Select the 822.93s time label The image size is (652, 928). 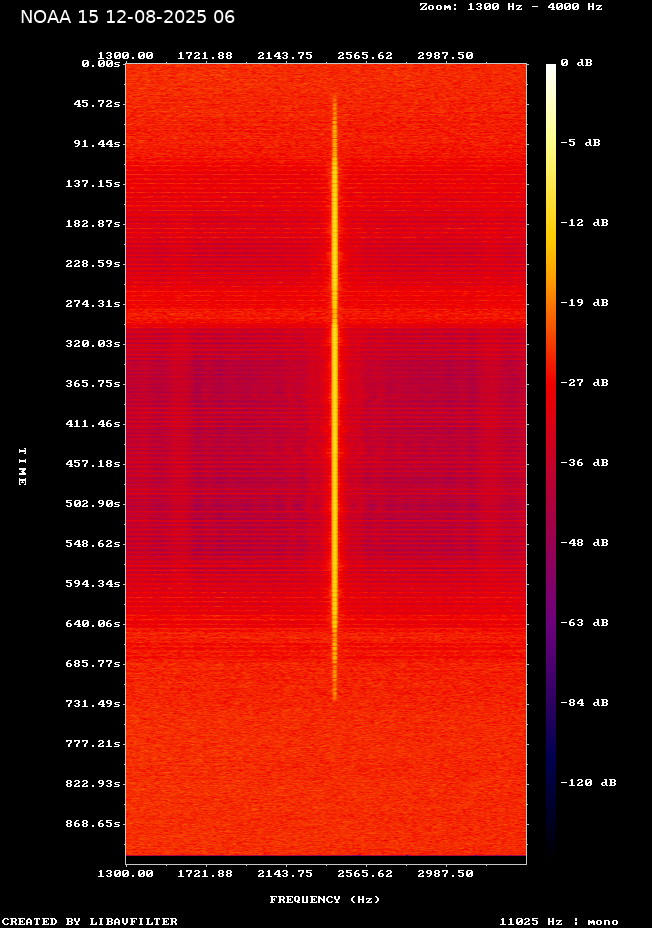coord(93,784)
